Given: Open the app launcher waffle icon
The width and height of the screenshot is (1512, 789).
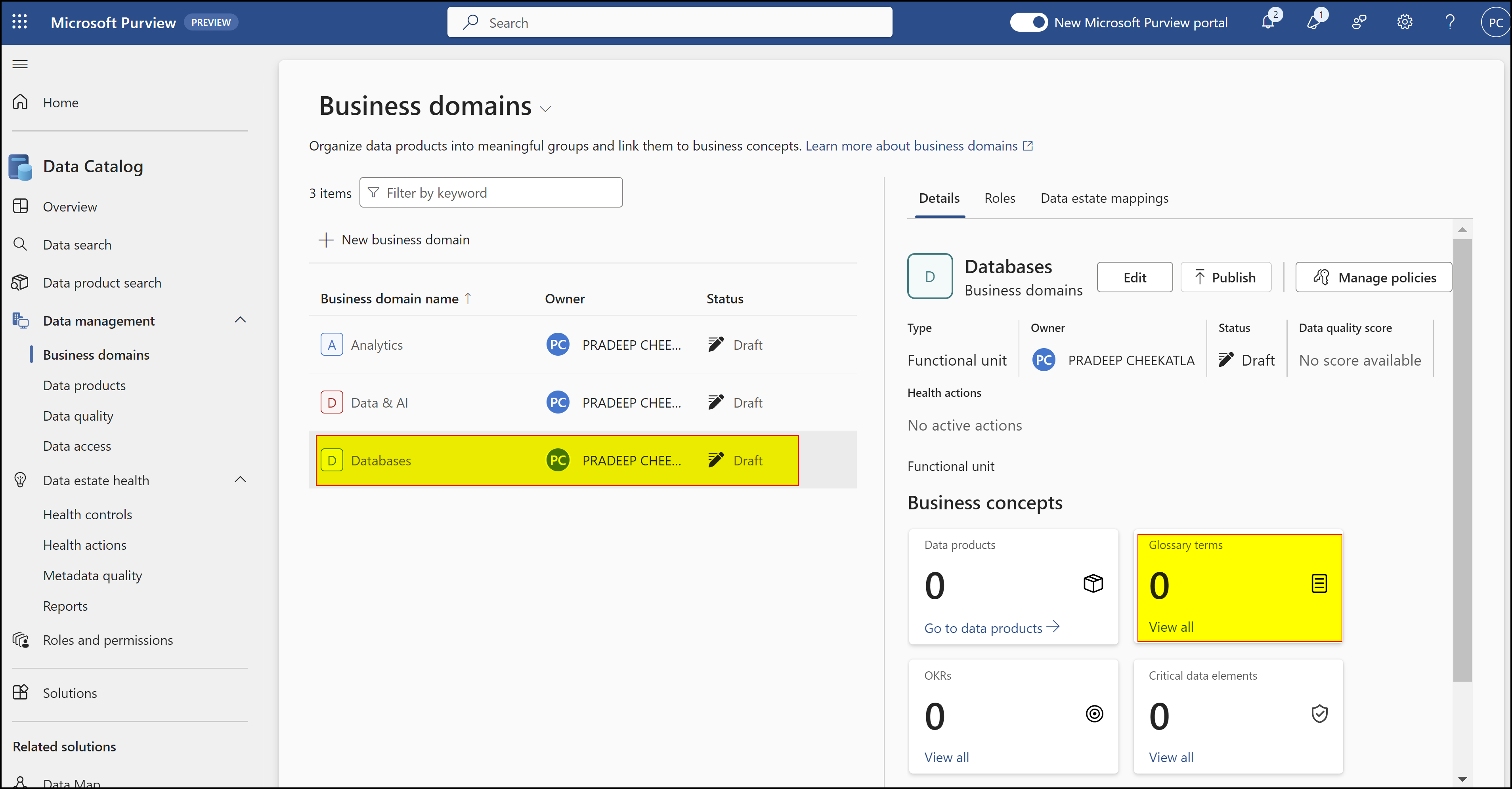Looking at the screenshot, I should tap(20, 22).
